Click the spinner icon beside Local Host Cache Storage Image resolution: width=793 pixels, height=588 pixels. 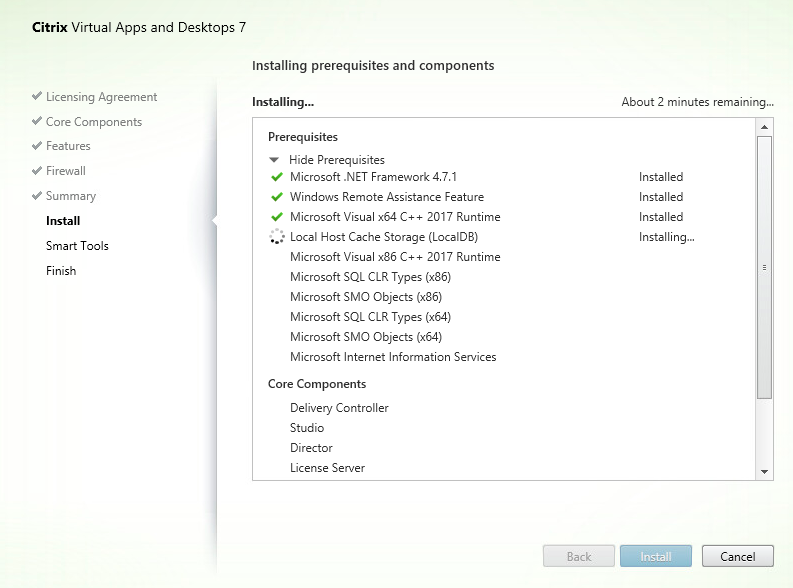(x=277, y=237)
